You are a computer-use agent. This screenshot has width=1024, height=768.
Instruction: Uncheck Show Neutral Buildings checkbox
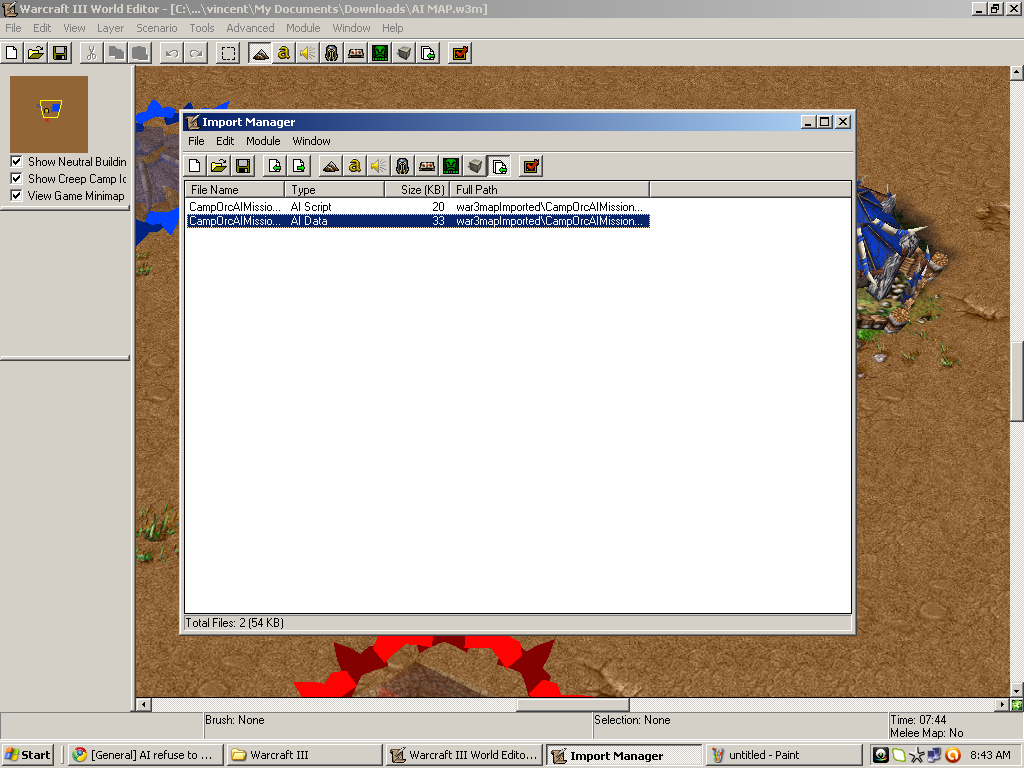[16, 161]
